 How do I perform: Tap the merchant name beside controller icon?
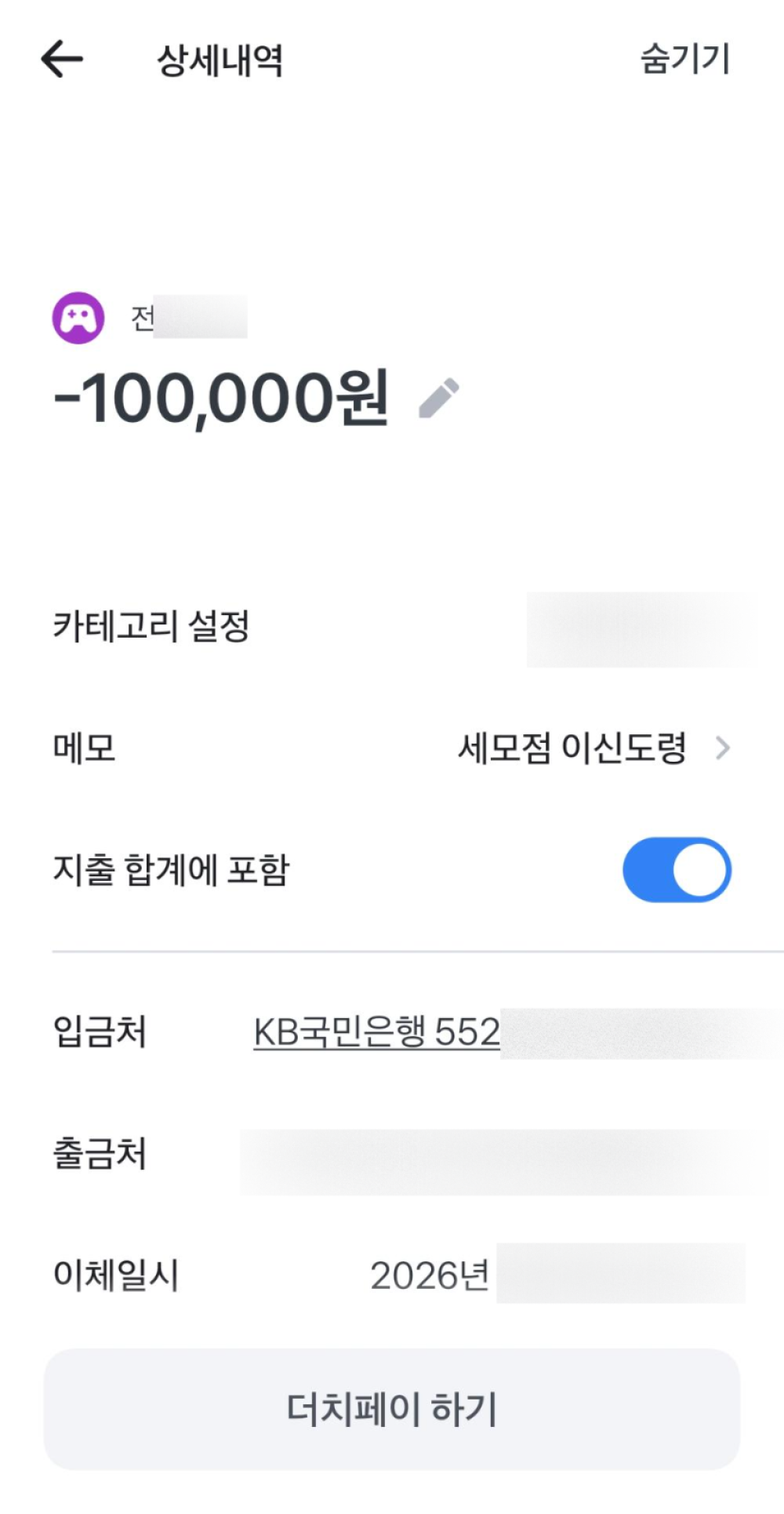coord(189,318)
